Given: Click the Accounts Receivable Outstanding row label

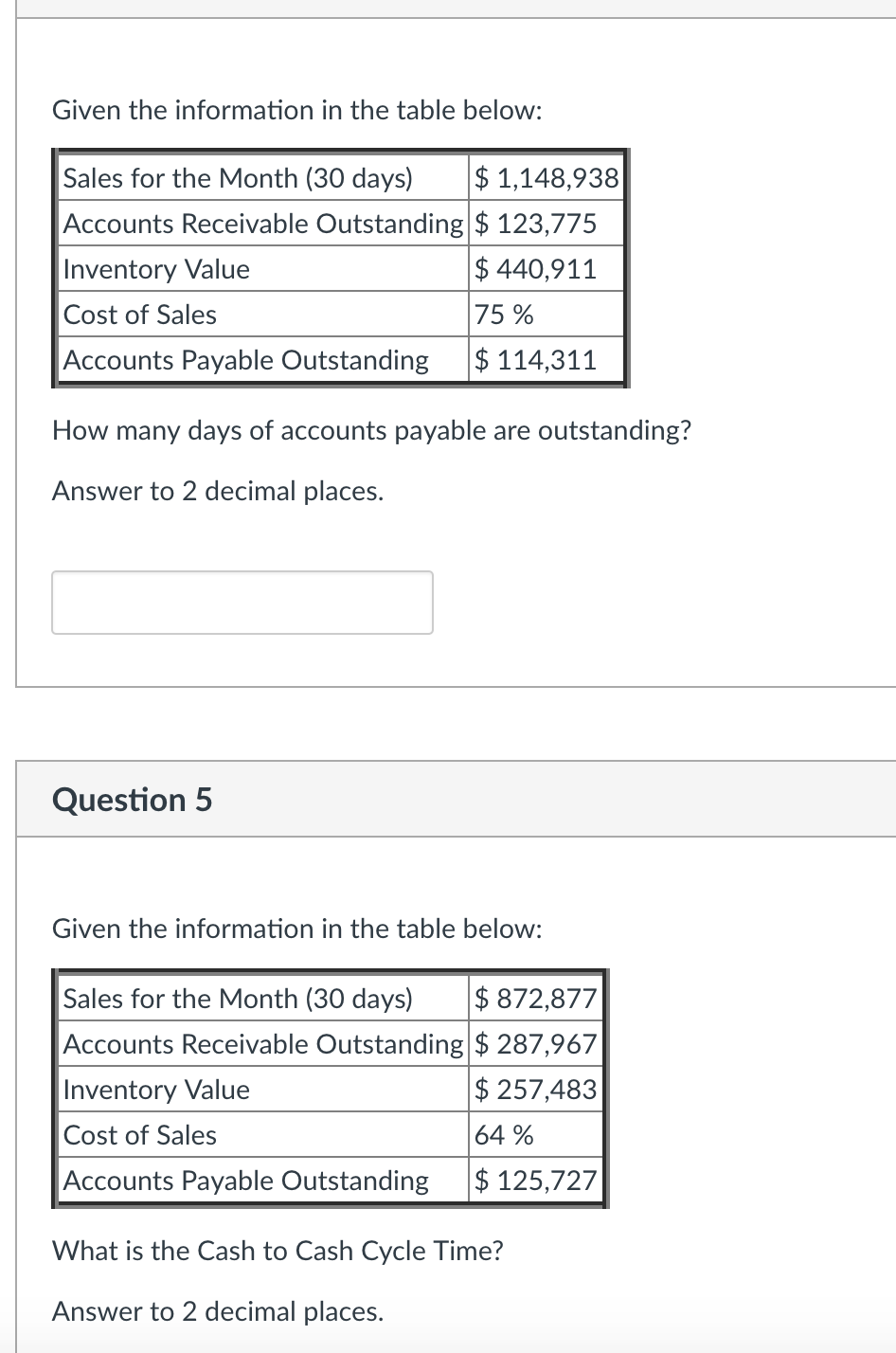Looking at the screenshot, I should tap(260, 224).
